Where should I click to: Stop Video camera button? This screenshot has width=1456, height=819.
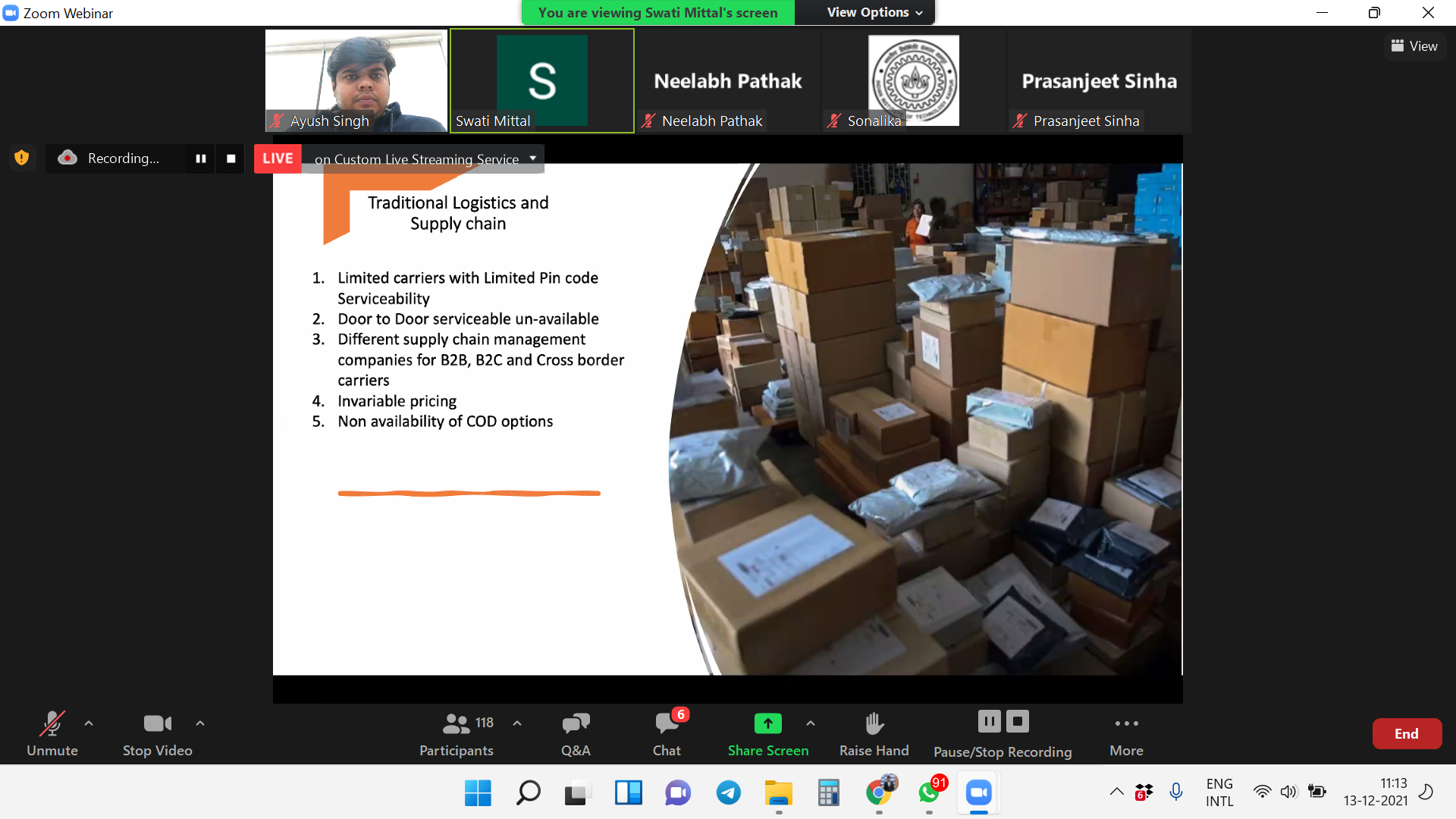coord(158,733)
